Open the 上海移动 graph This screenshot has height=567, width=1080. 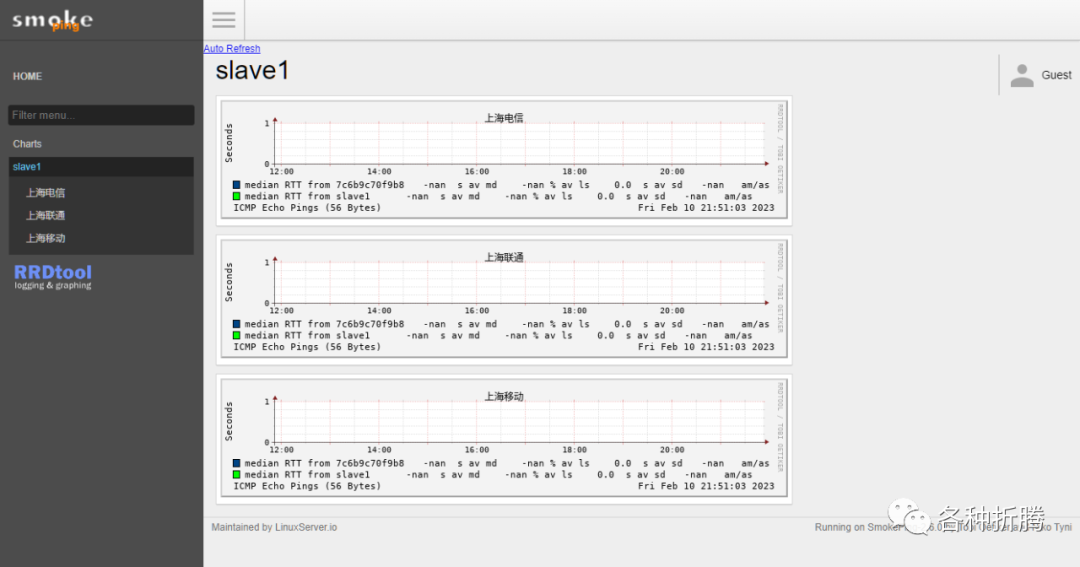tap(504, 438)
